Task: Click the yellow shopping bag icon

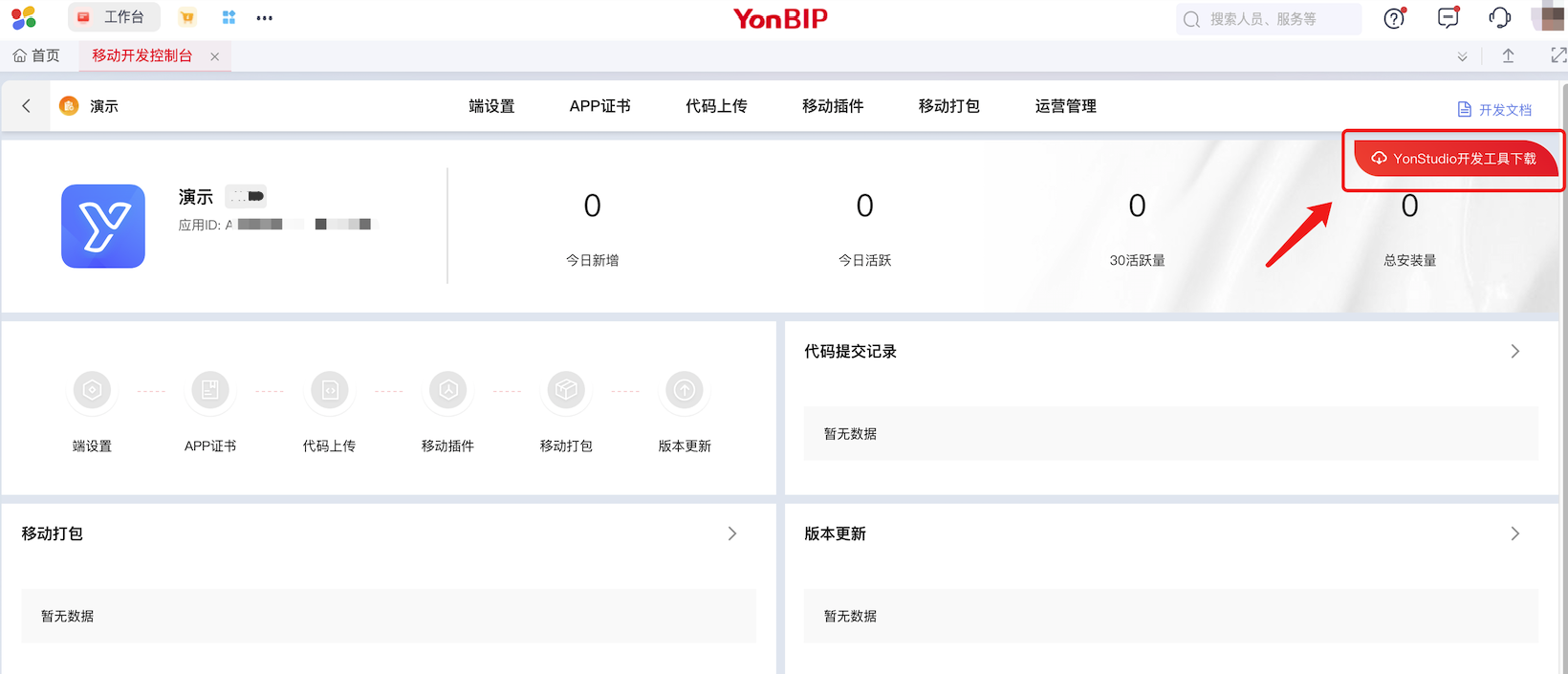Action: coord(187,17)
